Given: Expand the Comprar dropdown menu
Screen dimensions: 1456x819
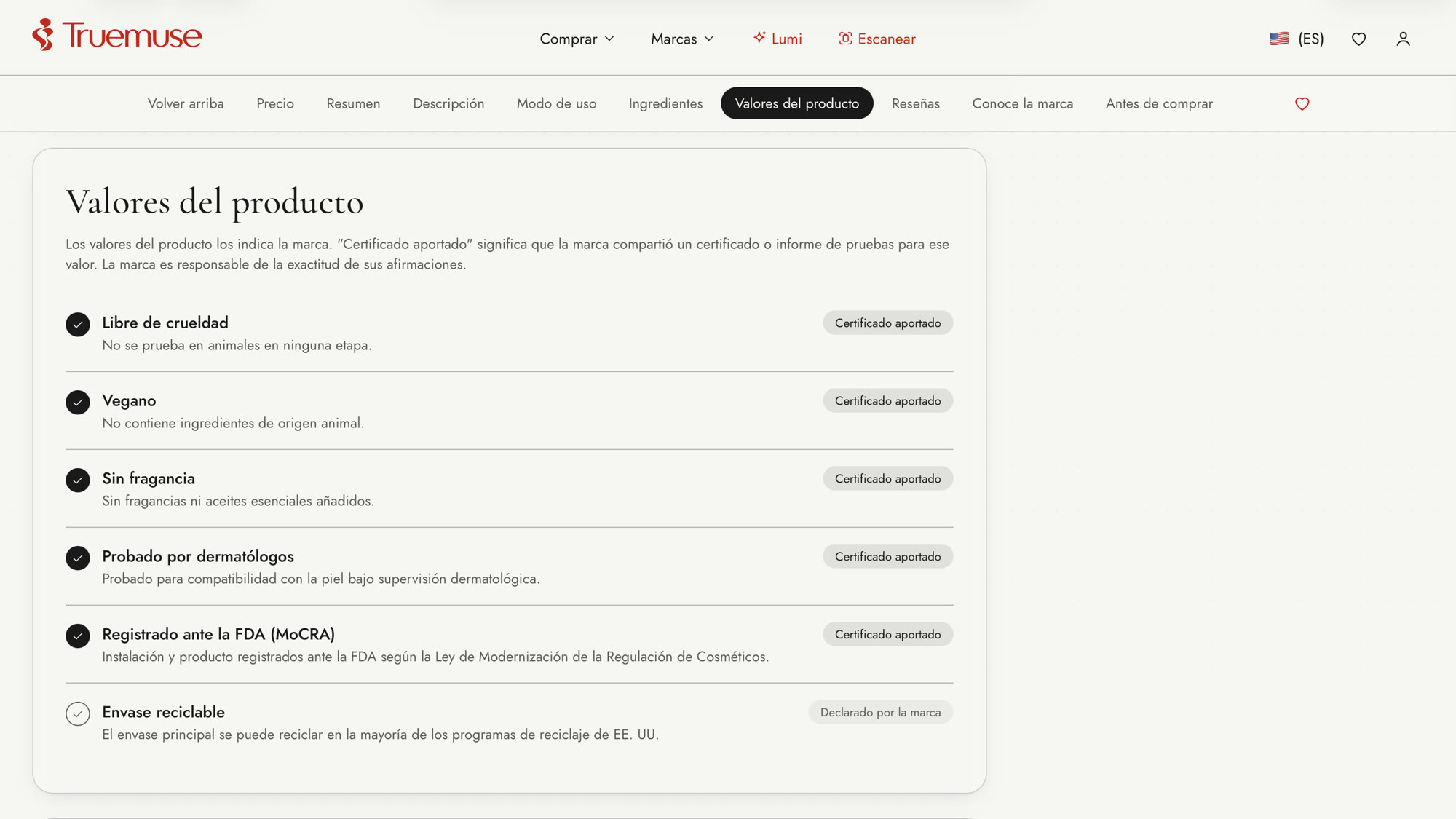Looking at the screenshot, I should point(577,39).
